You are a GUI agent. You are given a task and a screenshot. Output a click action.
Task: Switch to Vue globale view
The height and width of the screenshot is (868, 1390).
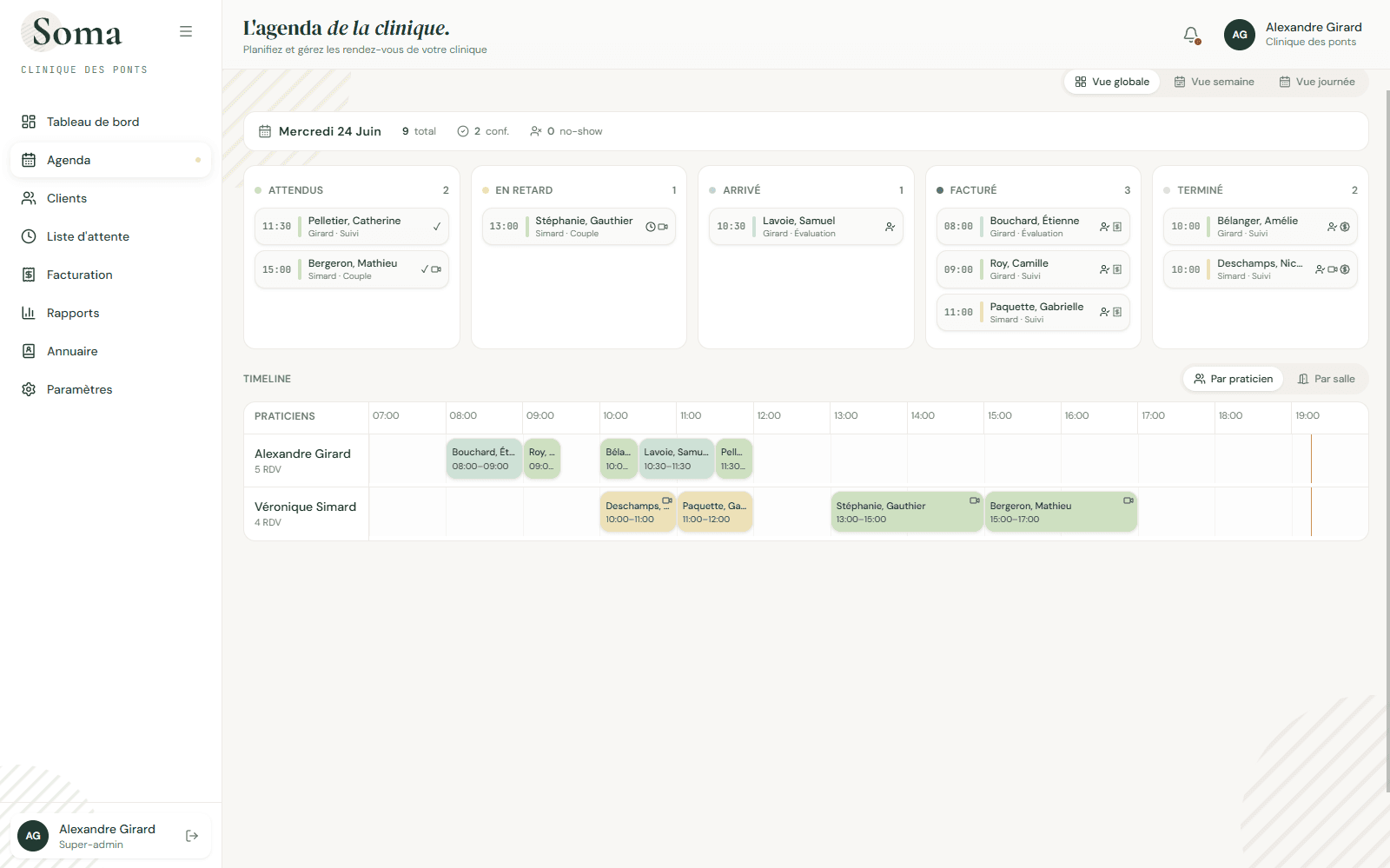(1112, 82)
